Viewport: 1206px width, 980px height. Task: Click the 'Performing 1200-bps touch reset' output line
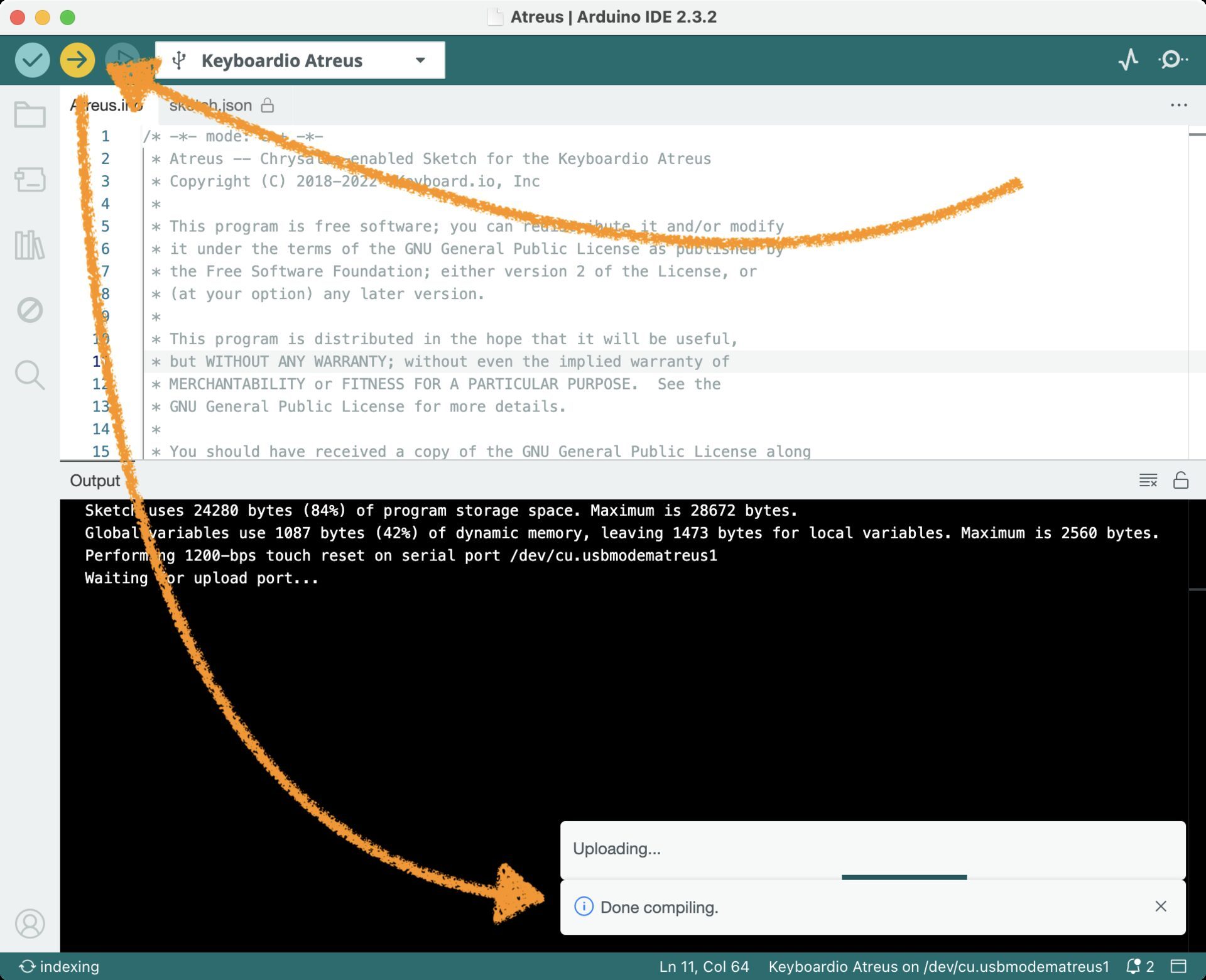(401, 555)
